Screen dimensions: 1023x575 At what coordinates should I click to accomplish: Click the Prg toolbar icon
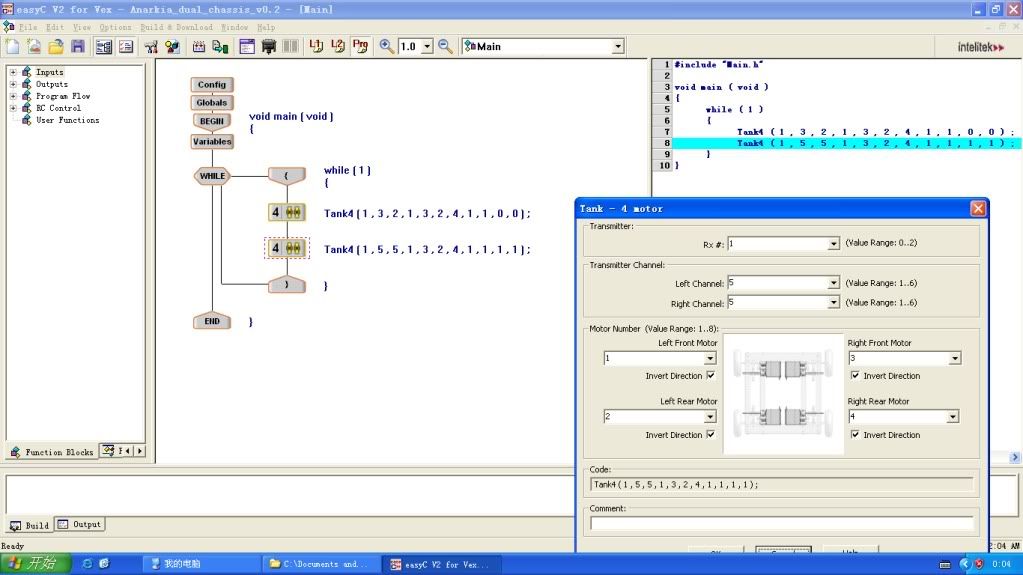[360, 46]
